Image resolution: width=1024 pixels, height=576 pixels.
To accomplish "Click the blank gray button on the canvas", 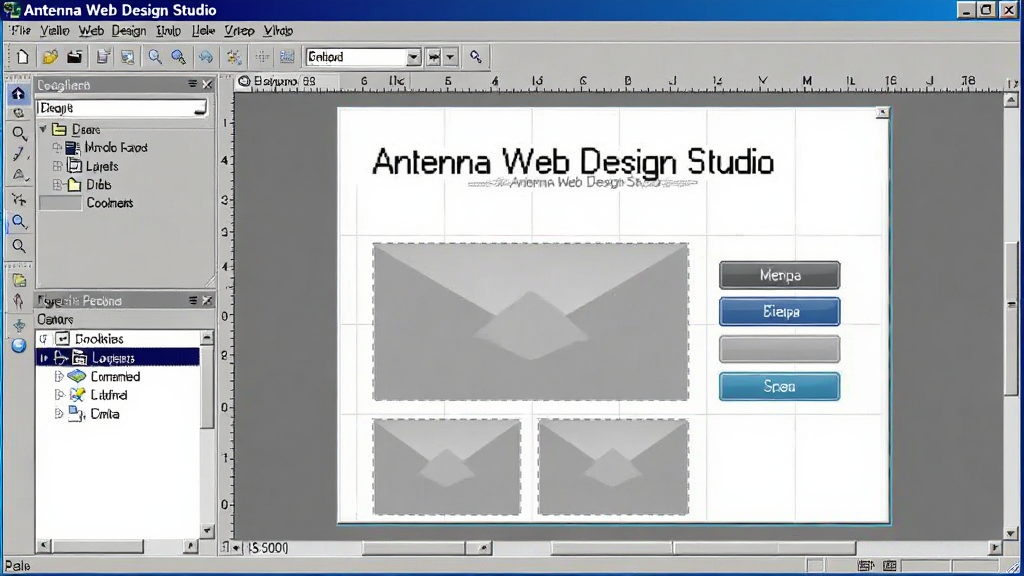I will point(779,349).
